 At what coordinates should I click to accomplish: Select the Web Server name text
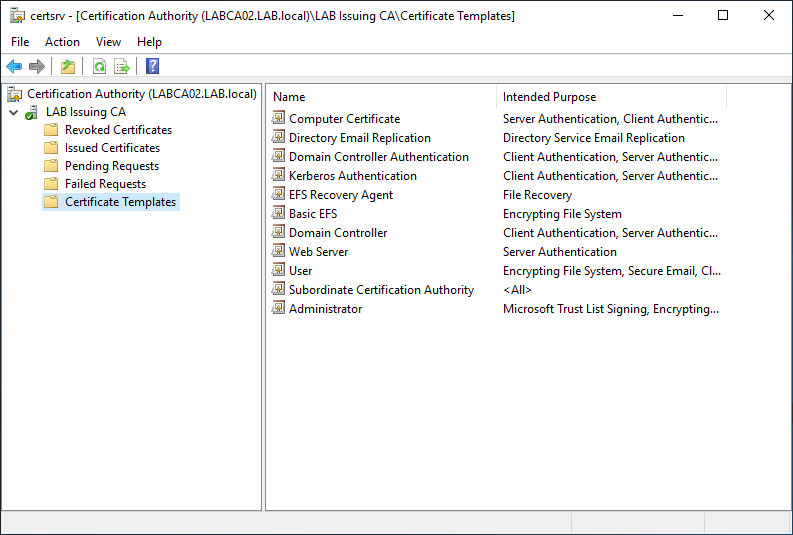tap(319, 252)
